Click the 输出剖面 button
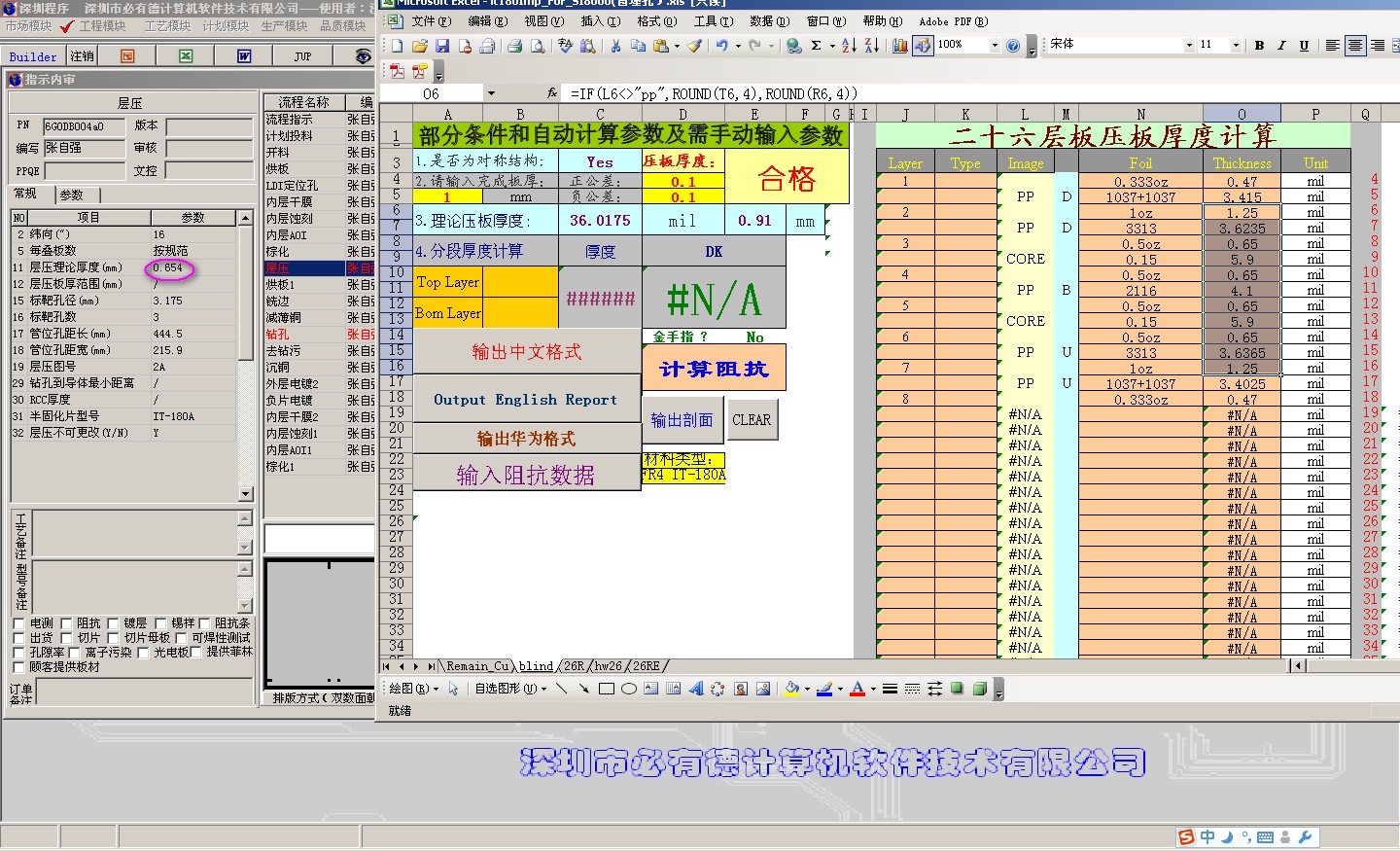The image size is (1400, 852). tap(682, 419)
